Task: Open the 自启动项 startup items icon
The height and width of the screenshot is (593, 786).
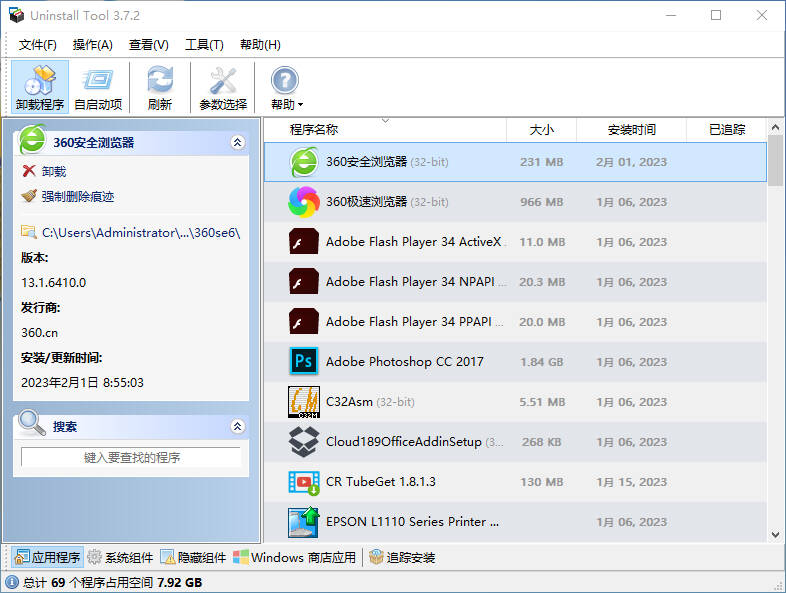Action: tap(98, 81)
